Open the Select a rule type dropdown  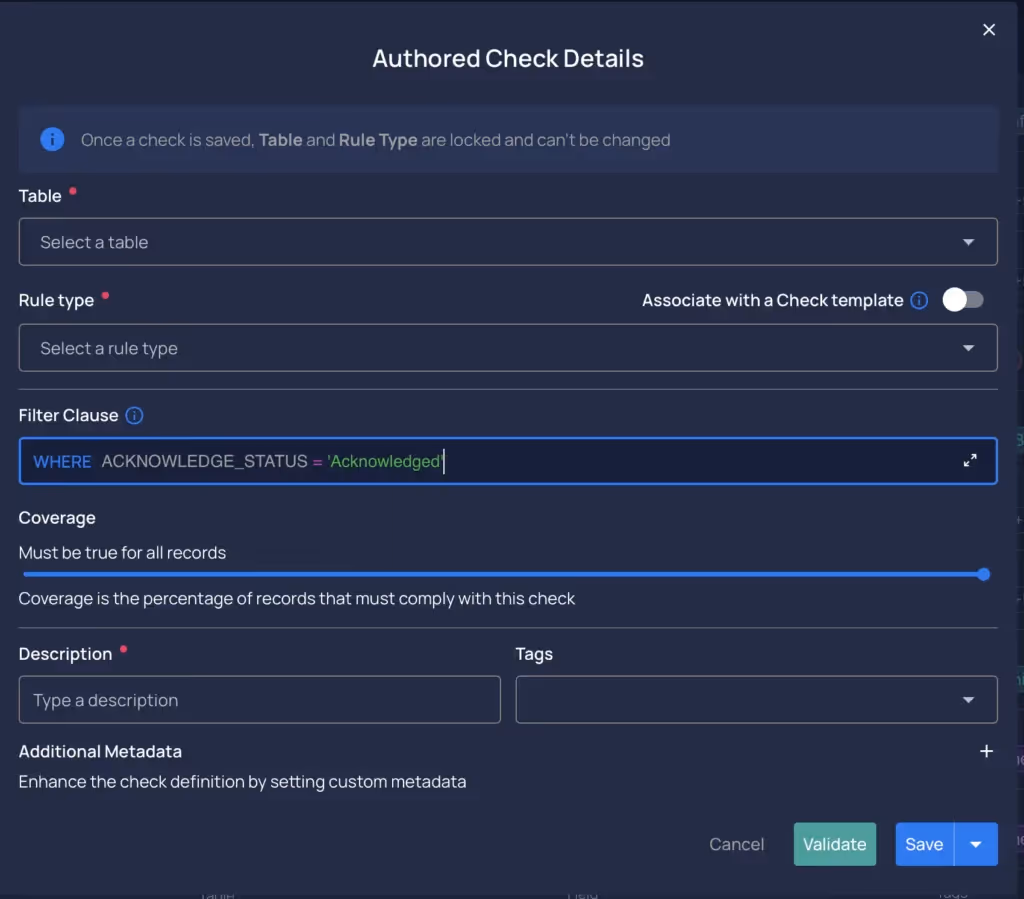click(x=507, y=348)
